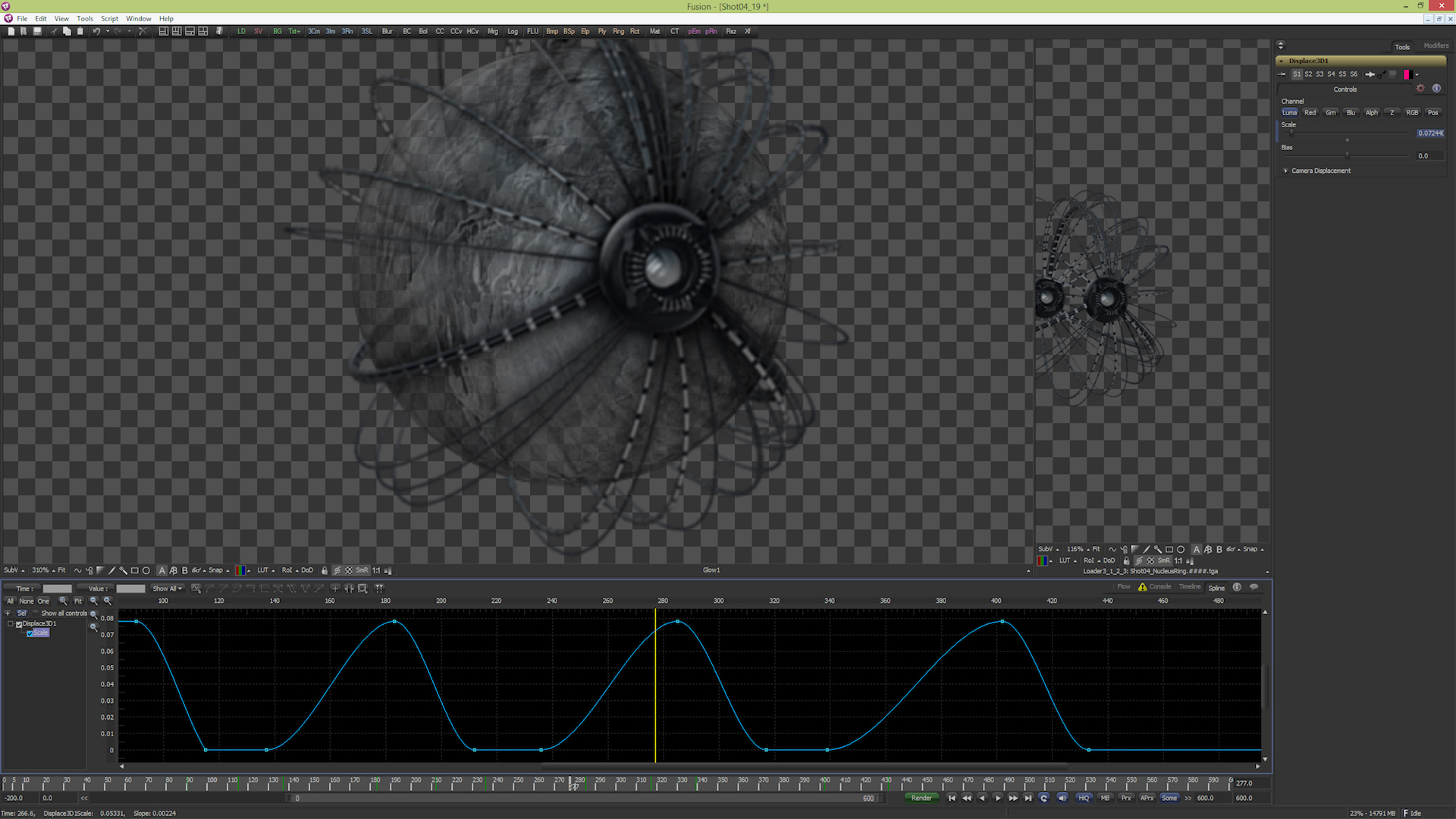Open the Displace3D1 tool info icon

1436,89
